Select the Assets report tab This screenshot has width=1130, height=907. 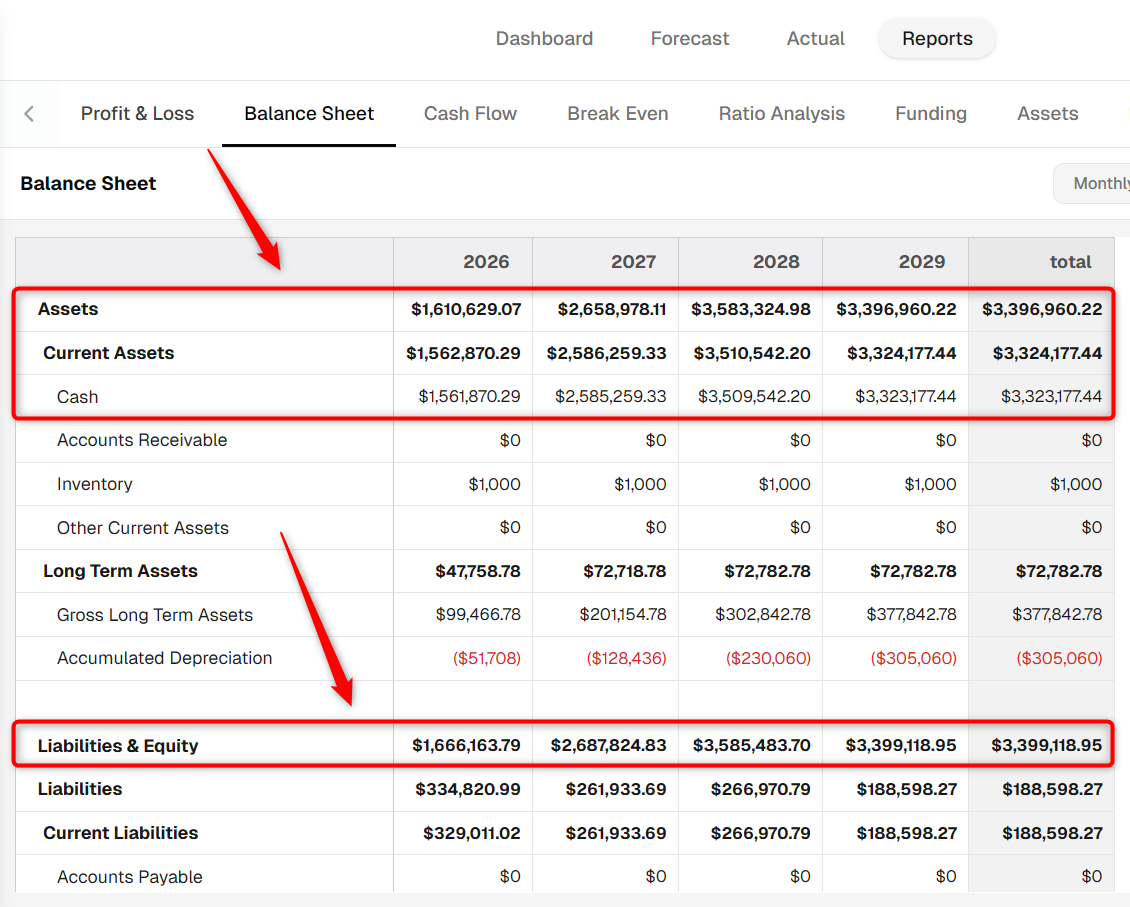click(1047, 114)
